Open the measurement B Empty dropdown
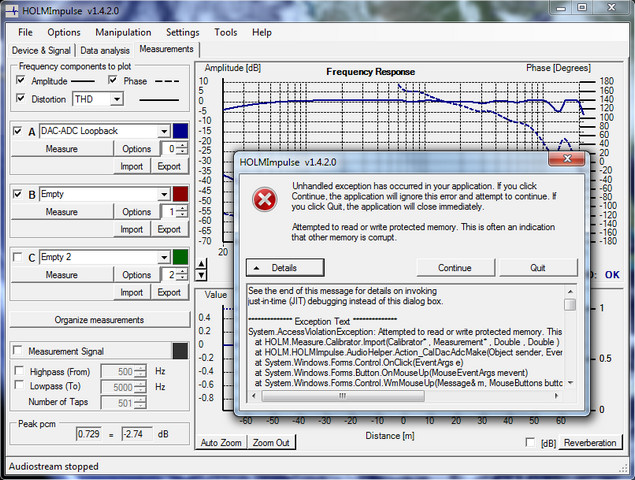This screenshot has height=480, width=635. click(x=164, y=194)
